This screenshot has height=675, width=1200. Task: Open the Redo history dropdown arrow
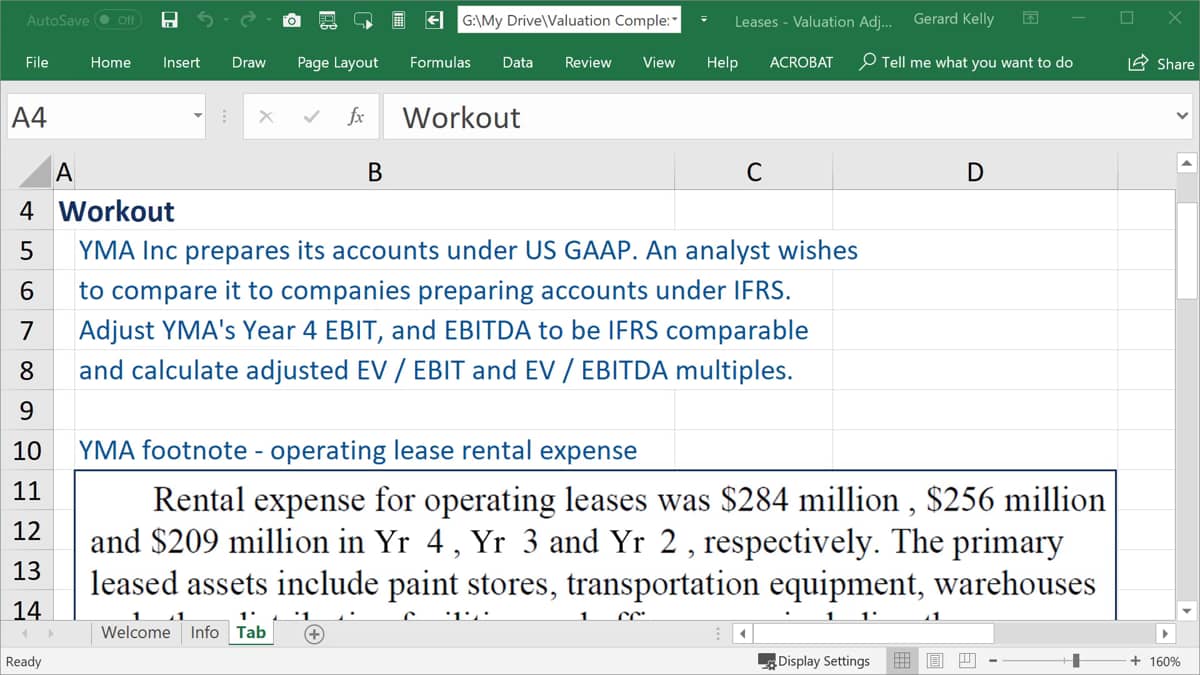click(269, 20)
